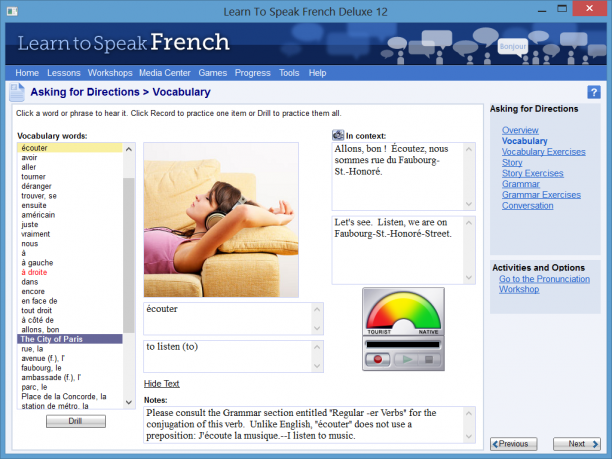
Task: Select 'tourner' in the vocabulary list
Action: 70,176
